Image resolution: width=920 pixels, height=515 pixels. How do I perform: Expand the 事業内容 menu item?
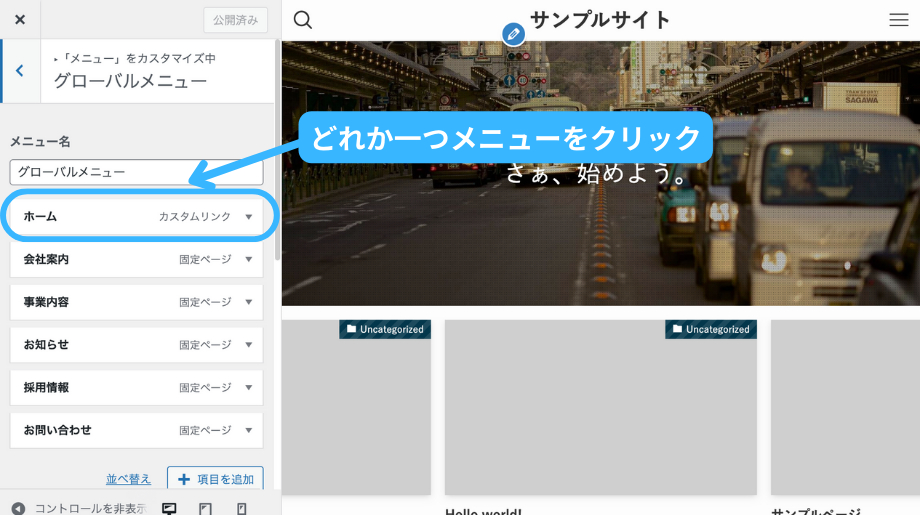[249, 302]
